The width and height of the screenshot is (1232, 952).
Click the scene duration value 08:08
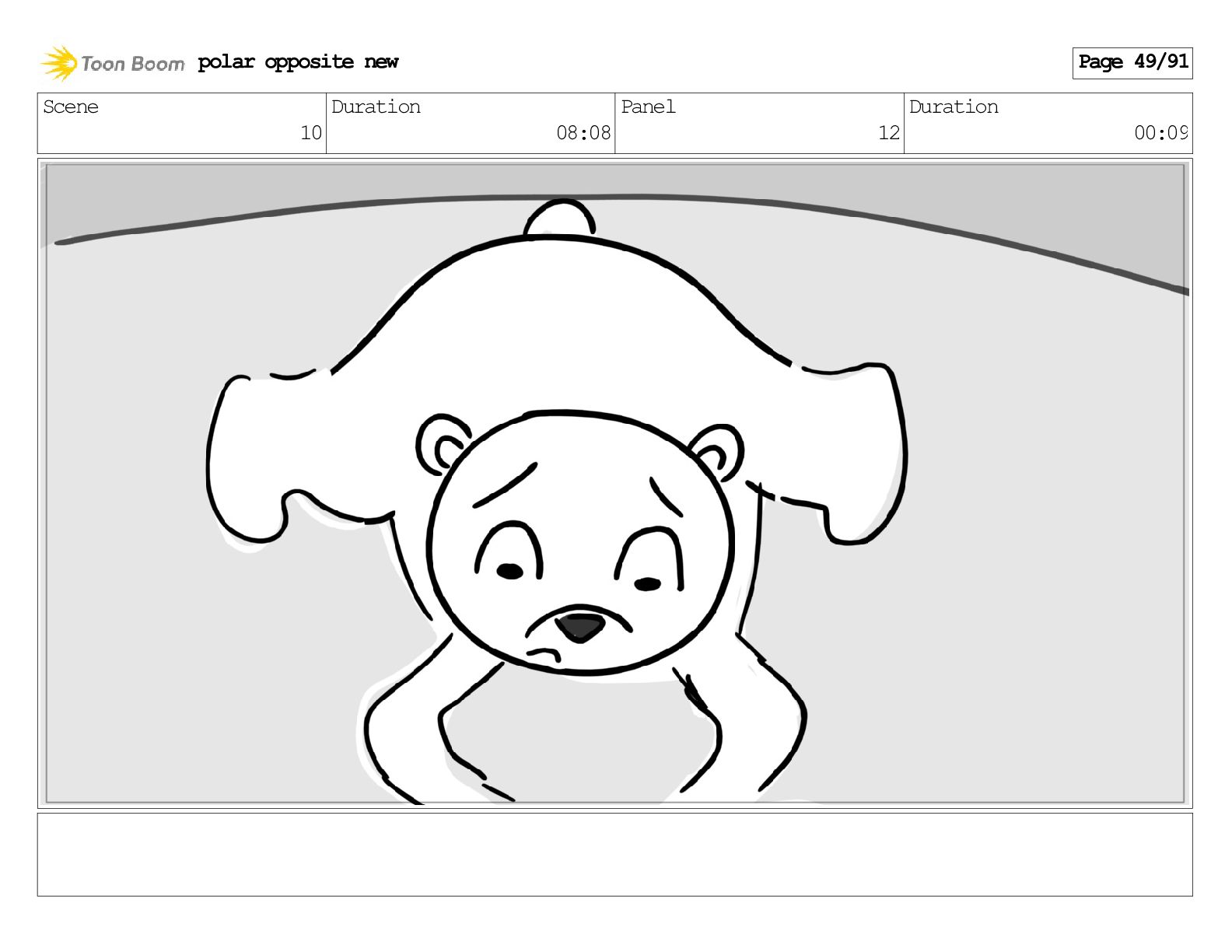click(583, 133)
